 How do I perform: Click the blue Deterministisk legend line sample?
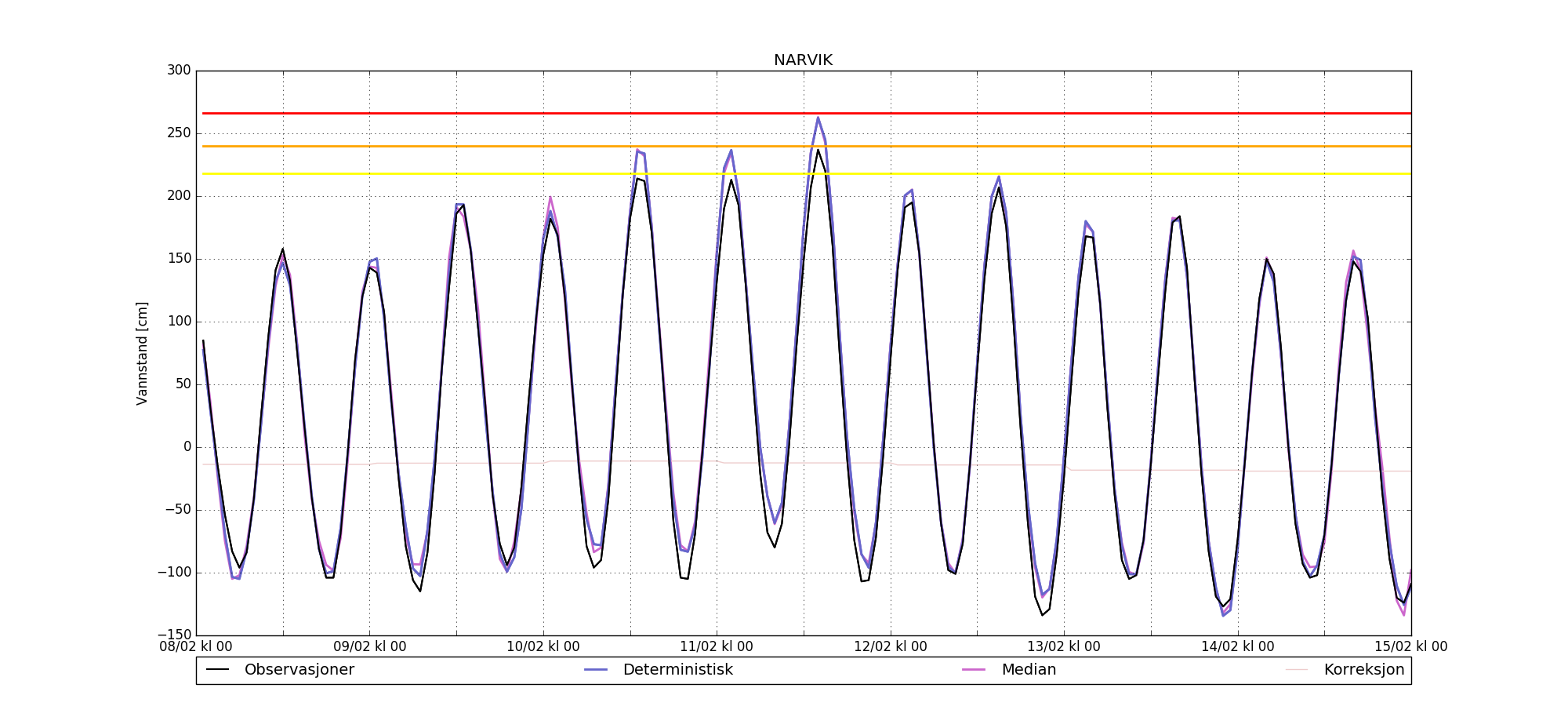[596, 670]
